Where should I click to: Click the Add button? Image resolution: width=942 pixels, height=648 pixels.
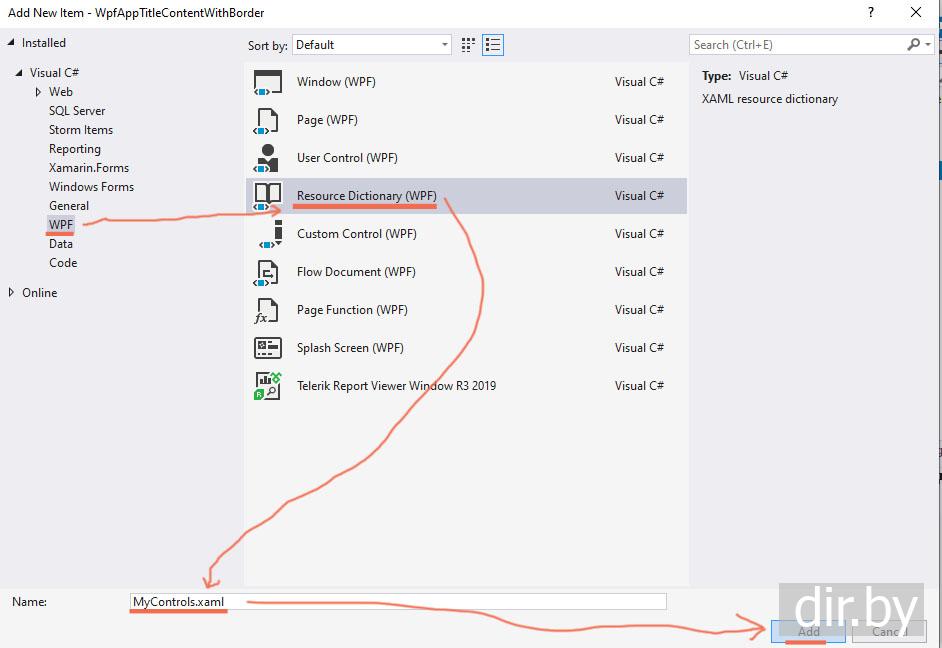(x=808, y=631)
